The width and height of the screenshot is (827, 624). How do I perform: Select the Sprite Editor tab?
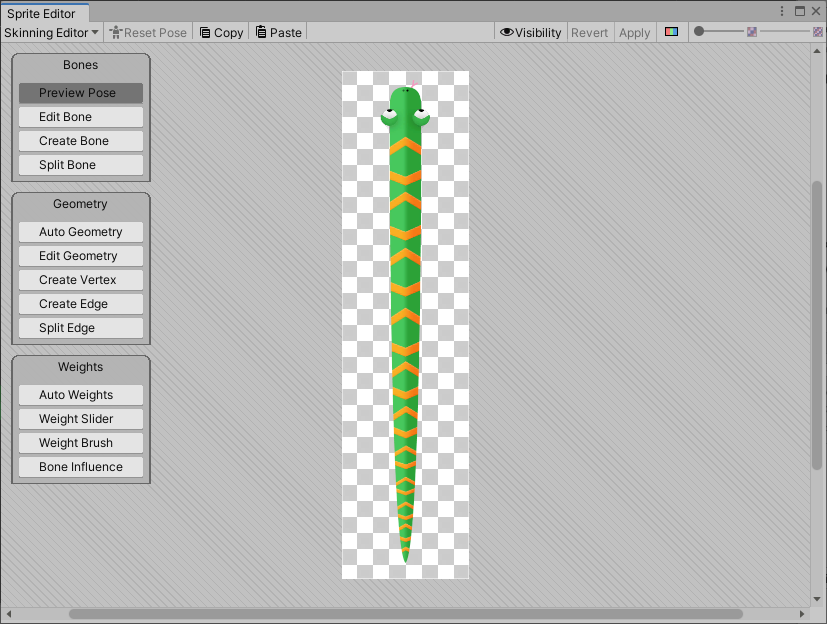(x=44, y=13)
